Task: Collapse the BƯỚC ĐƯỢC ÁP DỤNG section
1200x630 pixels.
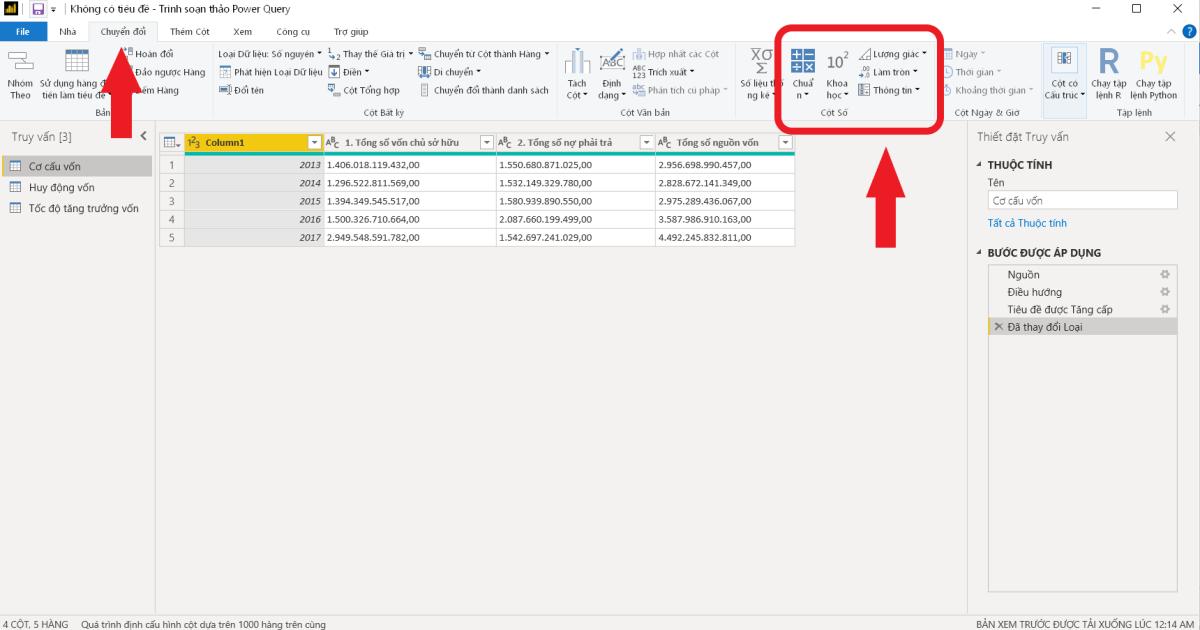Action: (980, 253)
